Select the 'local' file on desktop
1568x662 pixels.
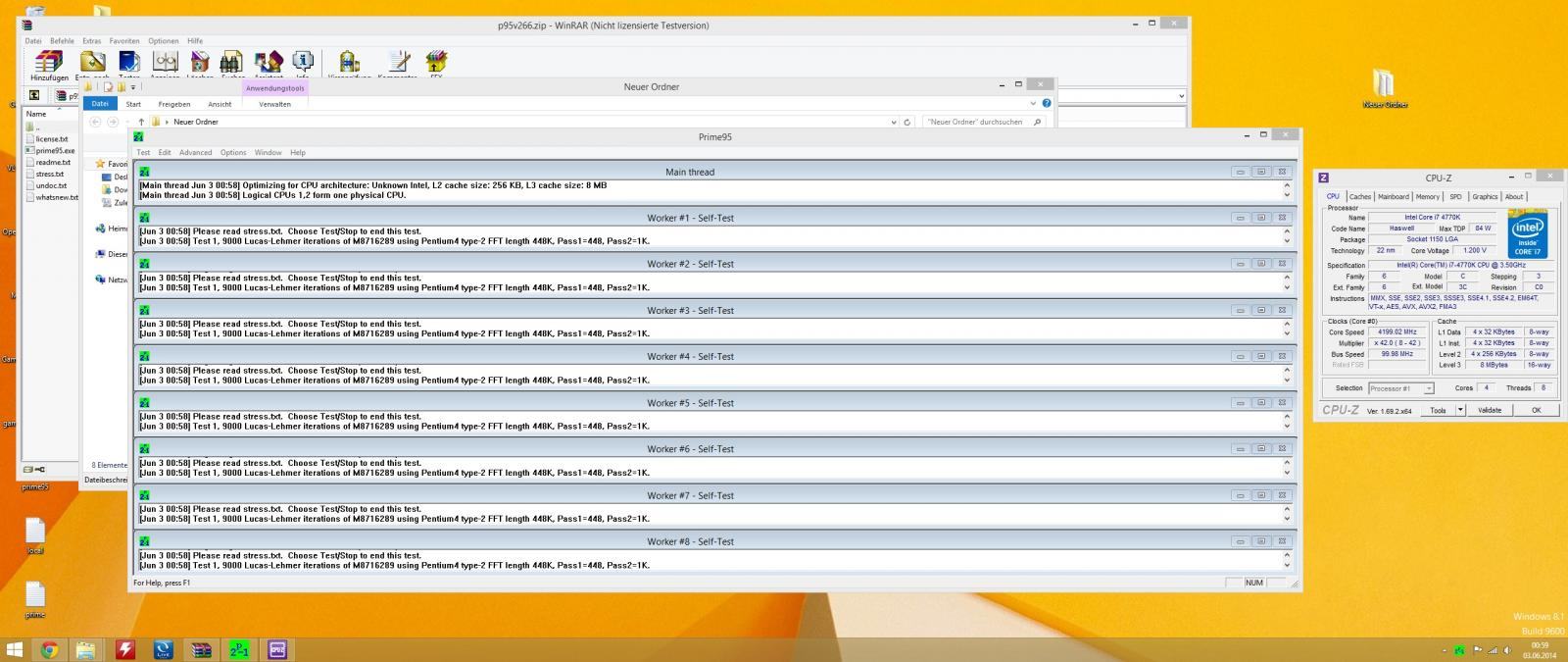coord(35,536)
